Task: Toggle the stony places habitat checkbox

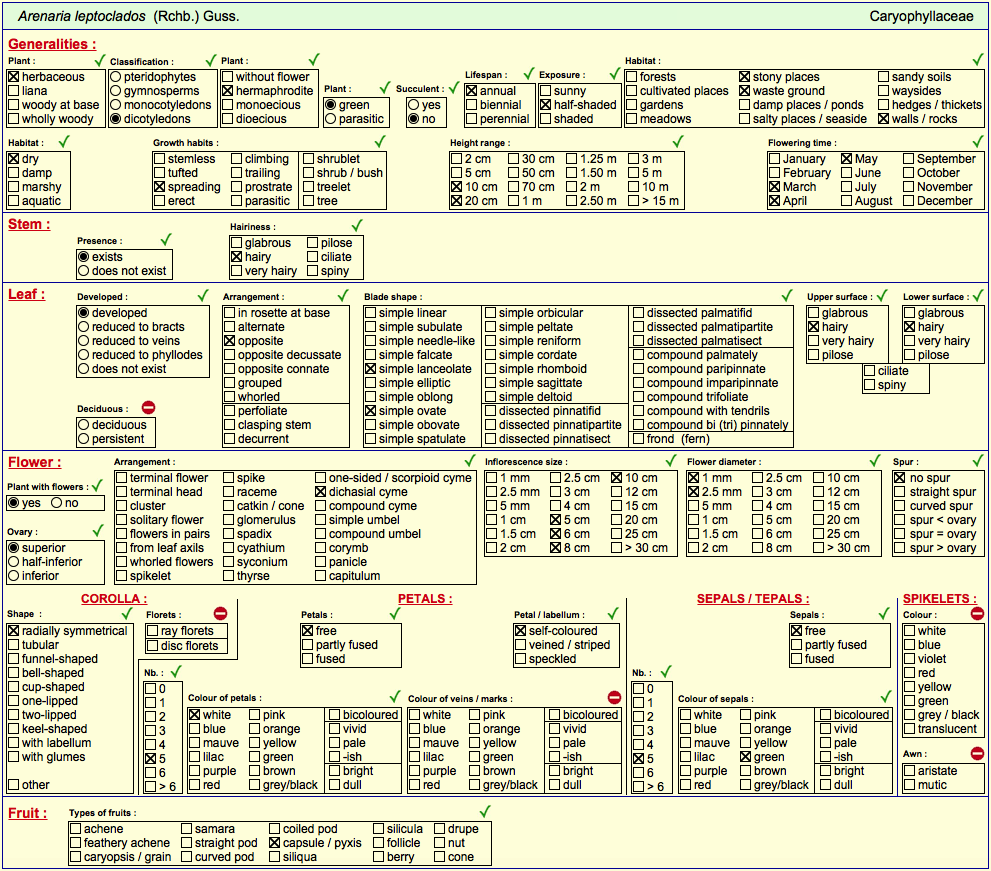Action: tap(745, 76)
